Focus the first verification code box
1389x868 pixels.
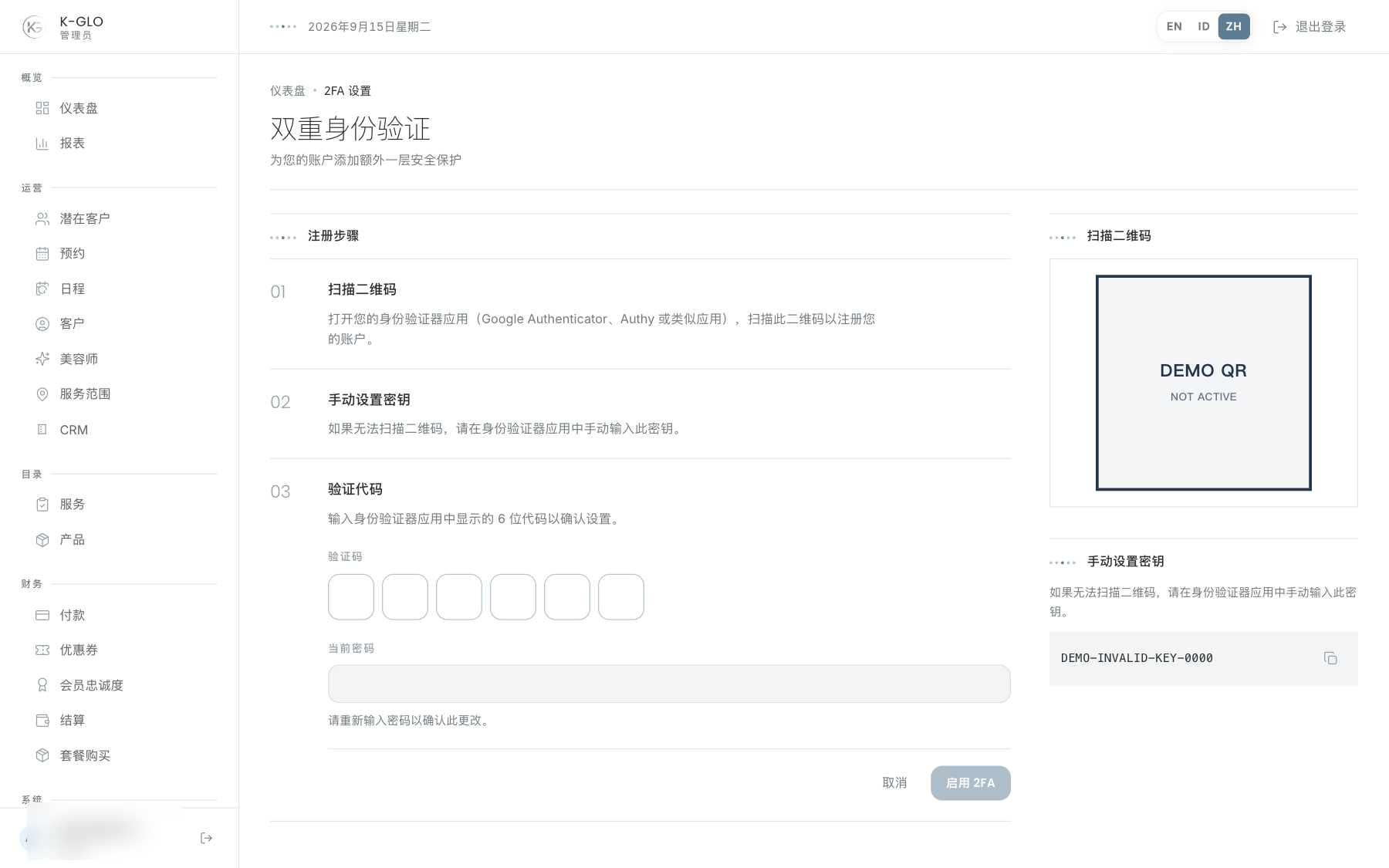pos(351,597)
